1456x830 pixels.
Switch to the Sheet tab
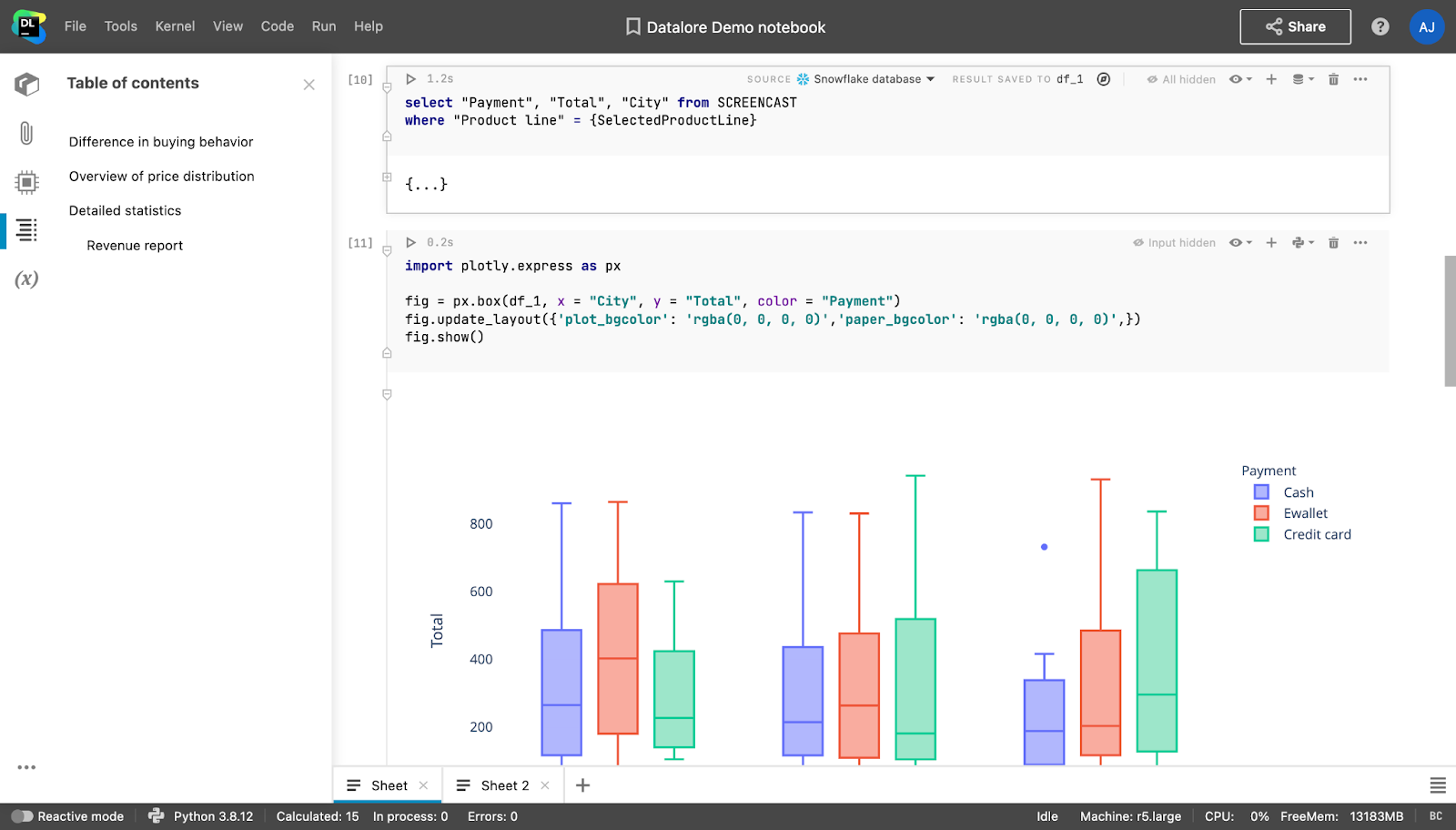point(389,785)
